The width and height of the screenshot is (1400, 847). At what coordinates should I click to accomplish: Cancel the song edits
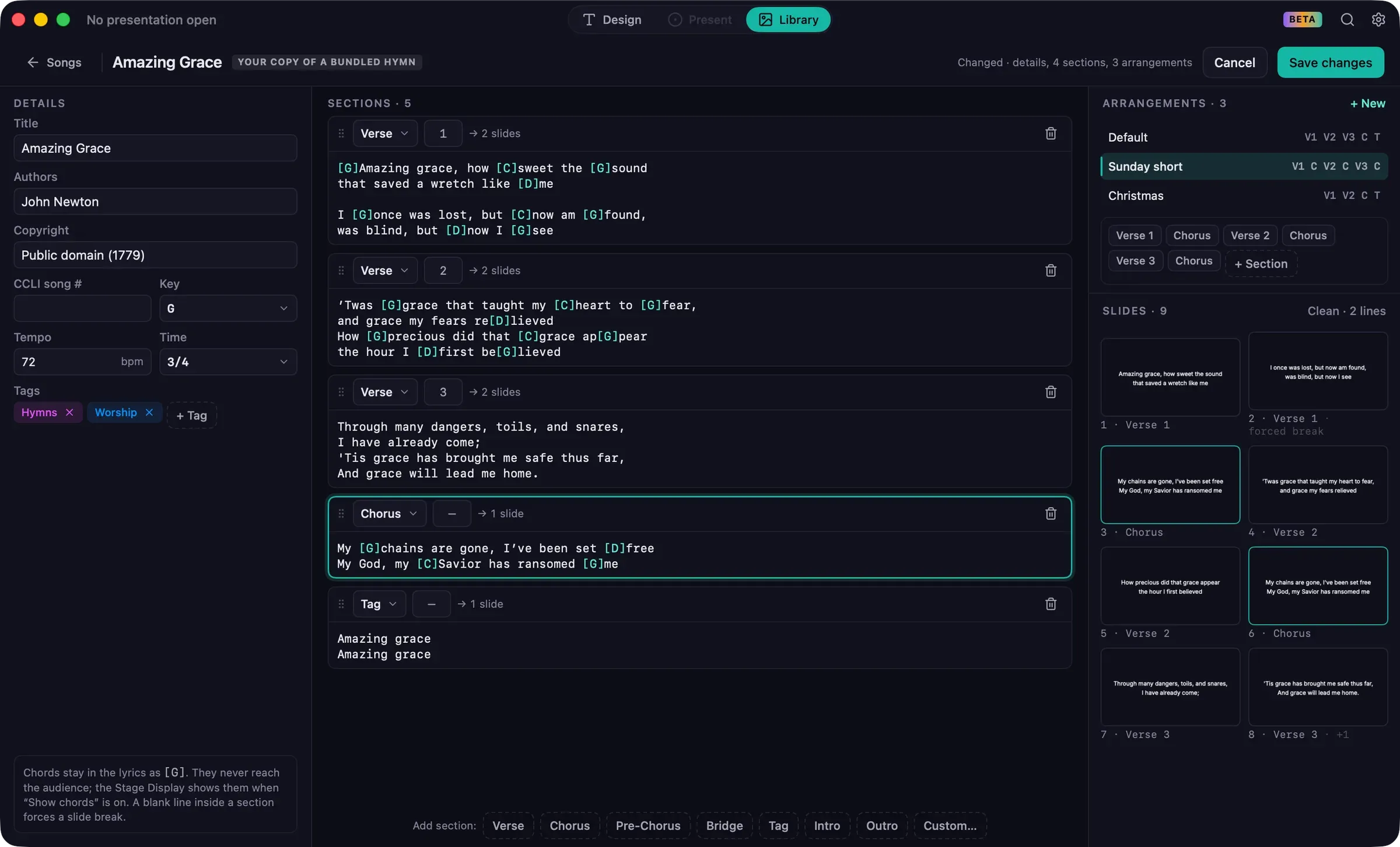[1234, 62]
